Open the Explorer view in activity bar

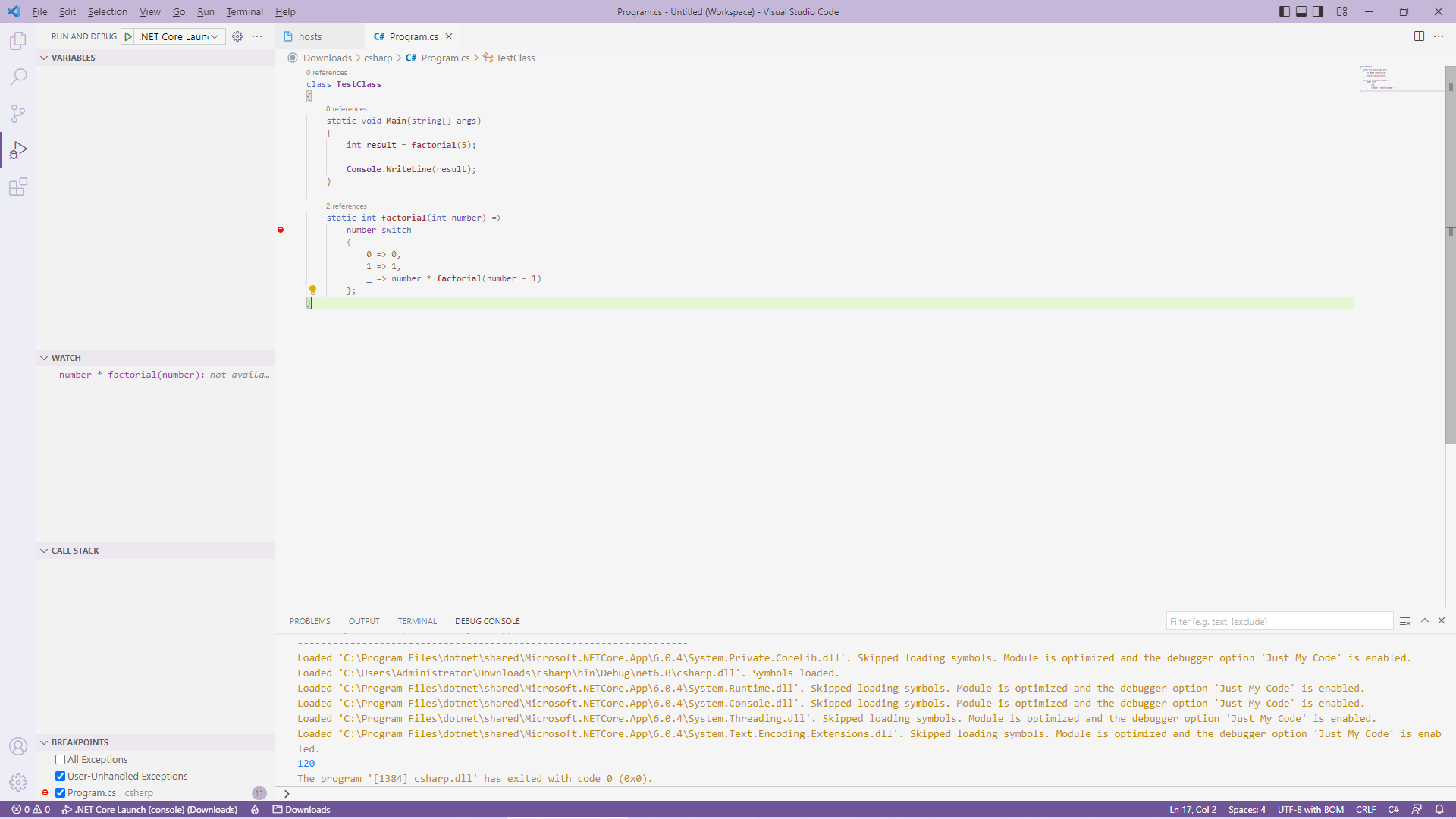point(18,41)
